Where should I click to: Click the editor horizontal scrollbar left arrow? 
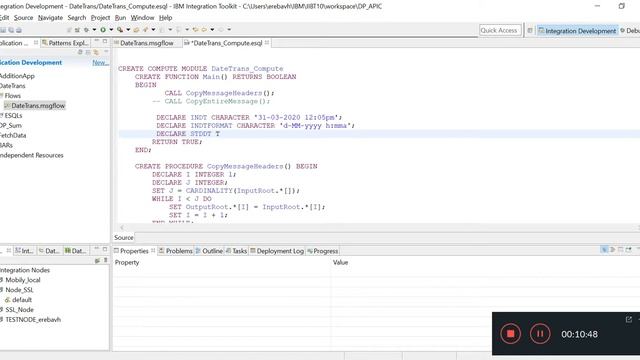122,227
